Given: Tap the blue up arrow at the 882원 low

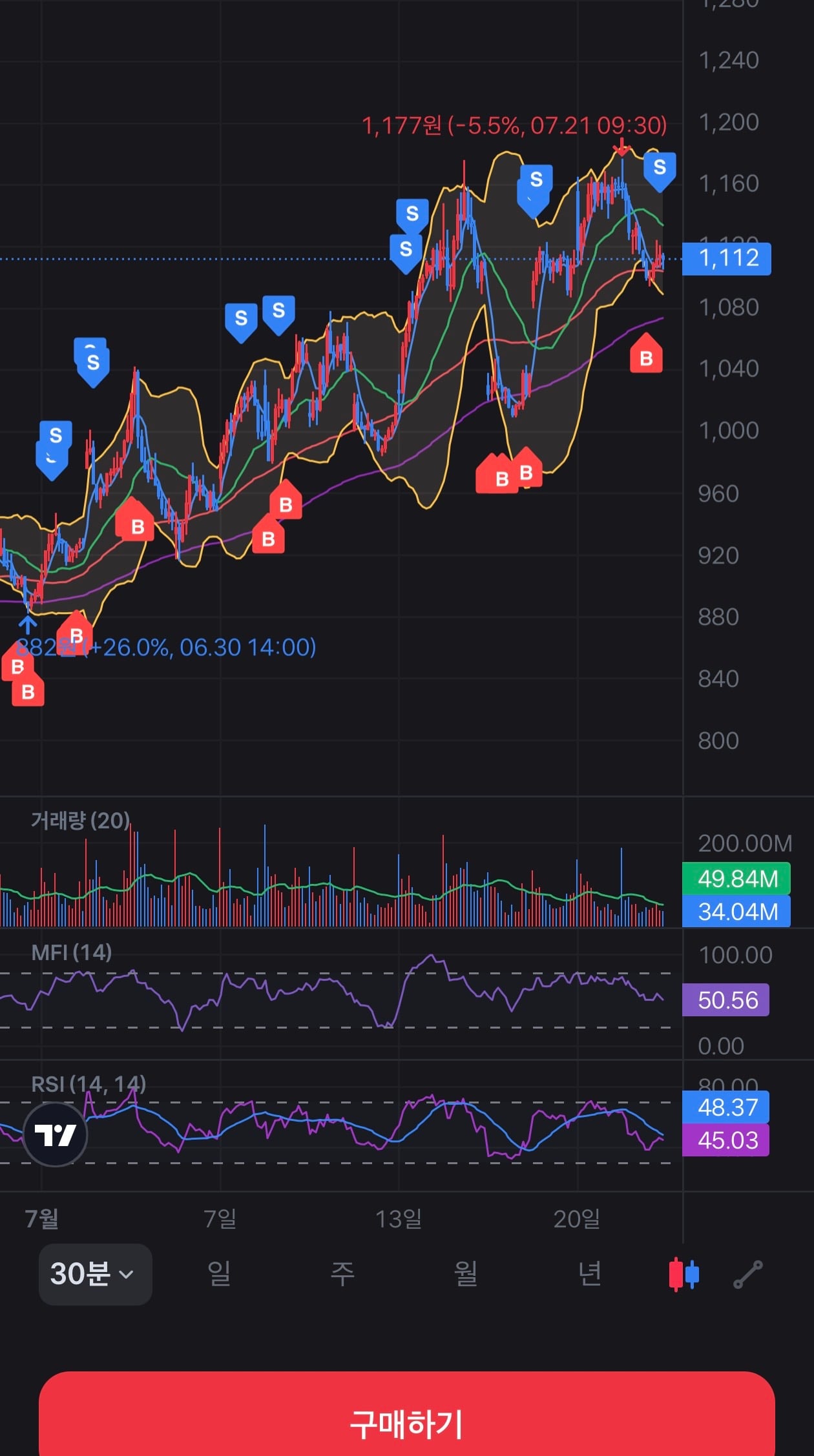Looking at the screenshot, I should 26,624.
